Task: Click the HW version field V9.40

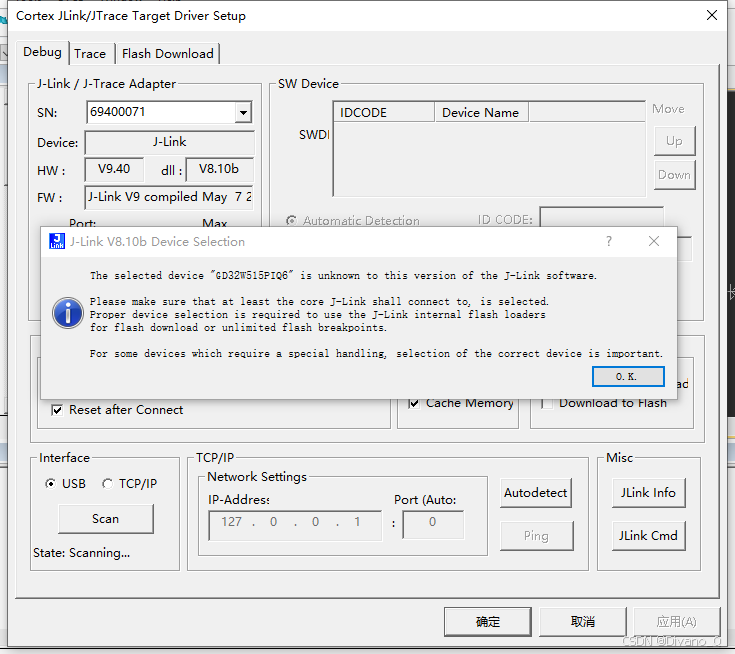Action: point(114,169)
